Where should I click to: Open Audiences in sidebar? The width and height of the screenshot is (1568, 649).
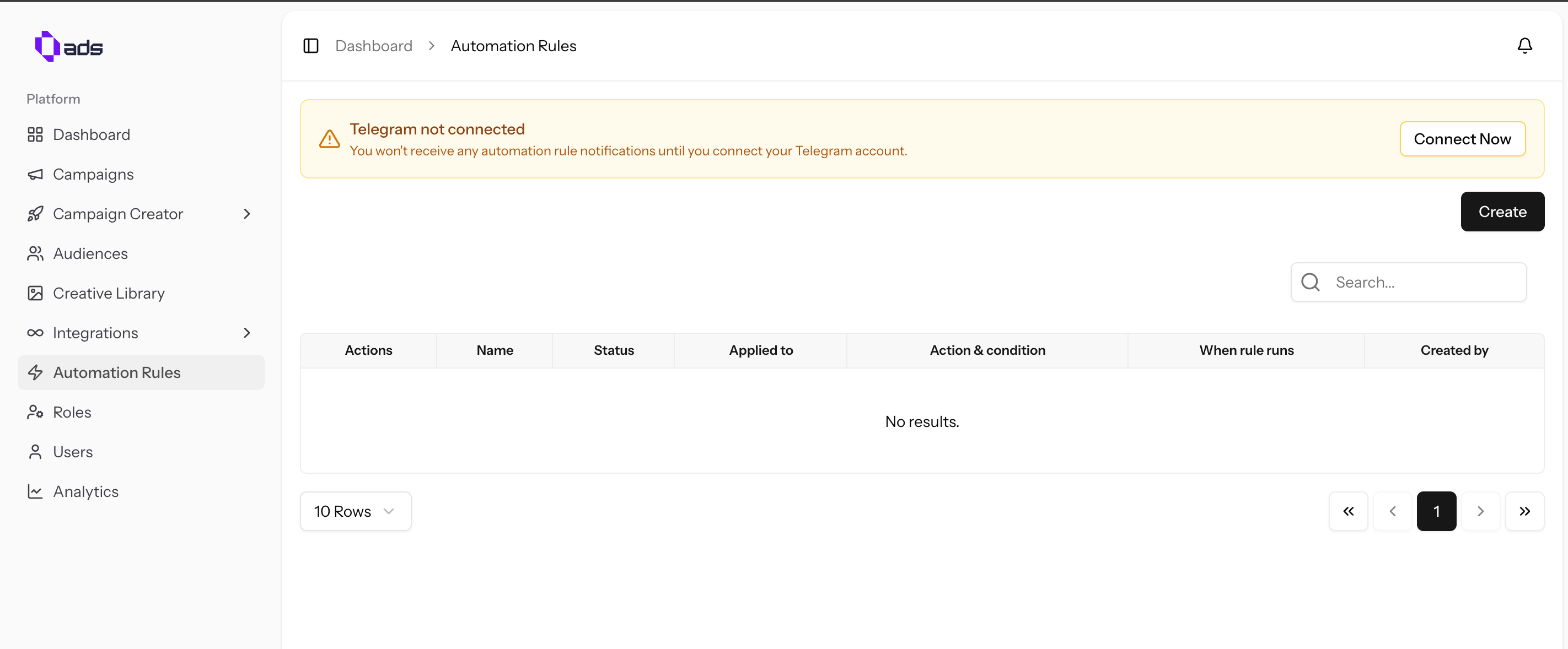[90, 253]
